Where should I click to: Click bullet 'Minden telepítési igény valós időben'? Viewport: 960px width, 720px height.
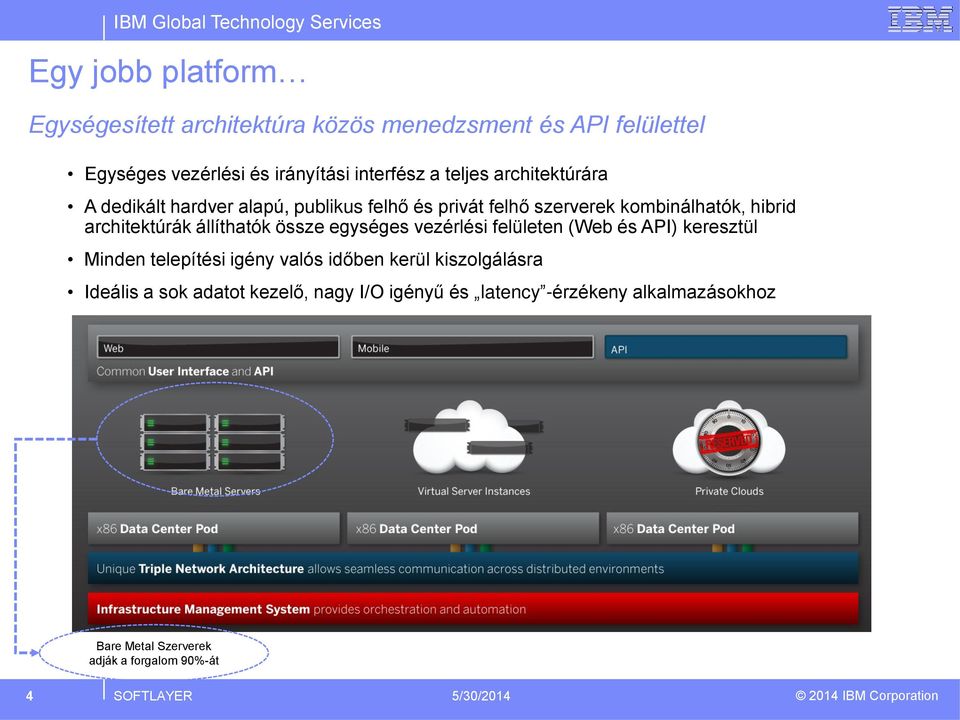click(313, 260)
